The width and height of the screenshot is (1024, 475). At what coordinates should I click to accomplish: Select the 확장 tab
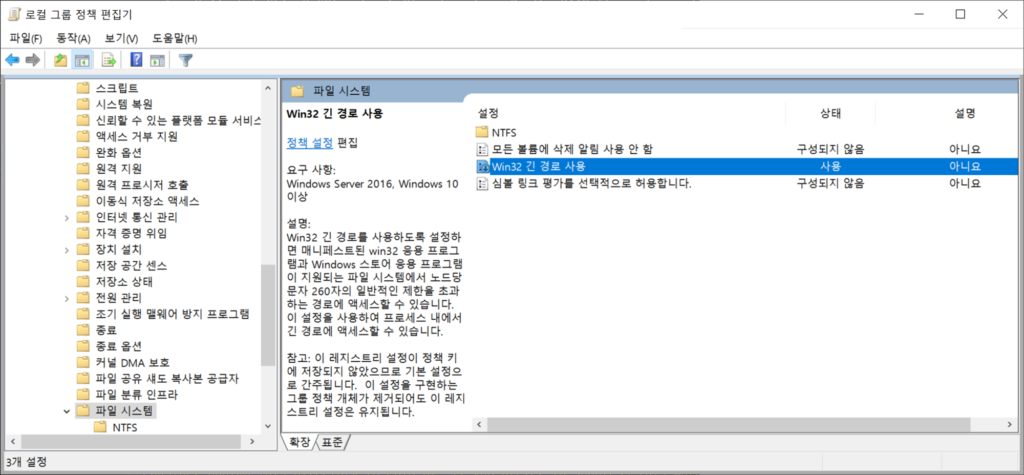[300, 442]
